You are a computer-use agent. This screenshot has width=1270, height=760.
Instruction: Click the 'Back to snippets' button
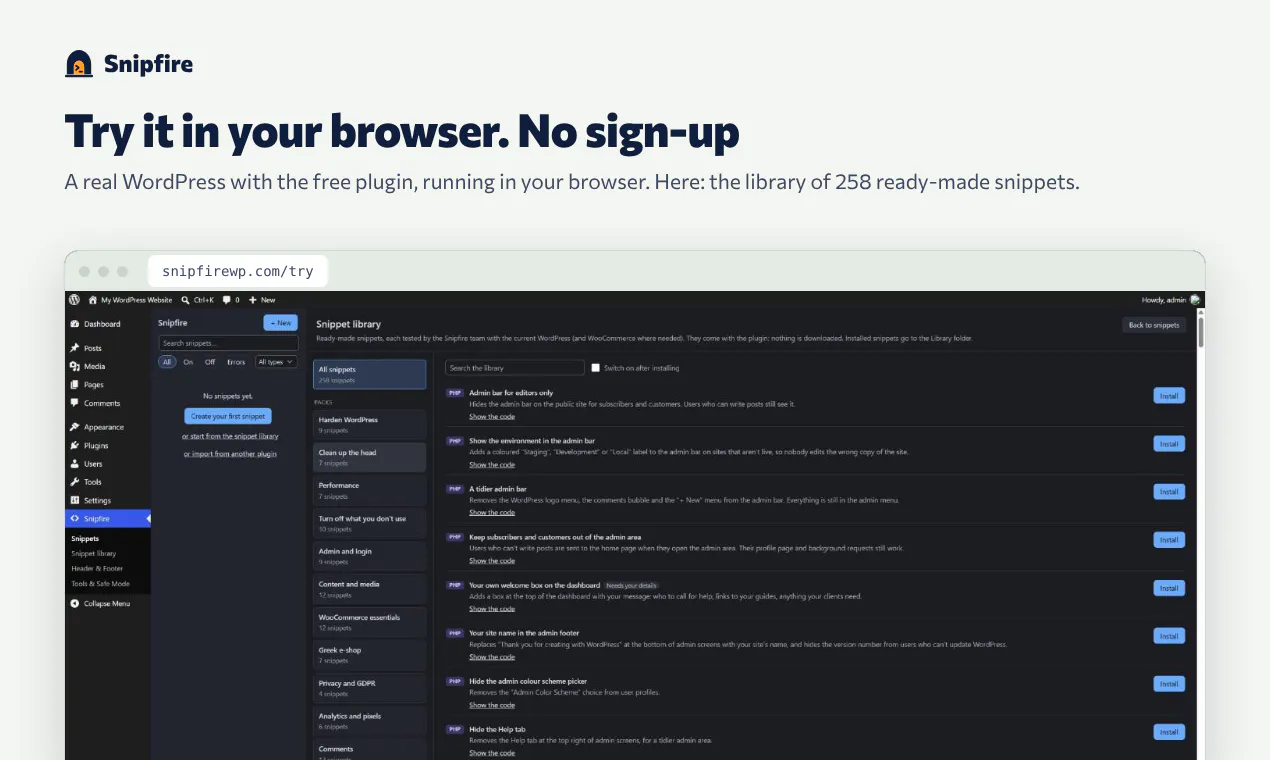(x=1154, y=325)
